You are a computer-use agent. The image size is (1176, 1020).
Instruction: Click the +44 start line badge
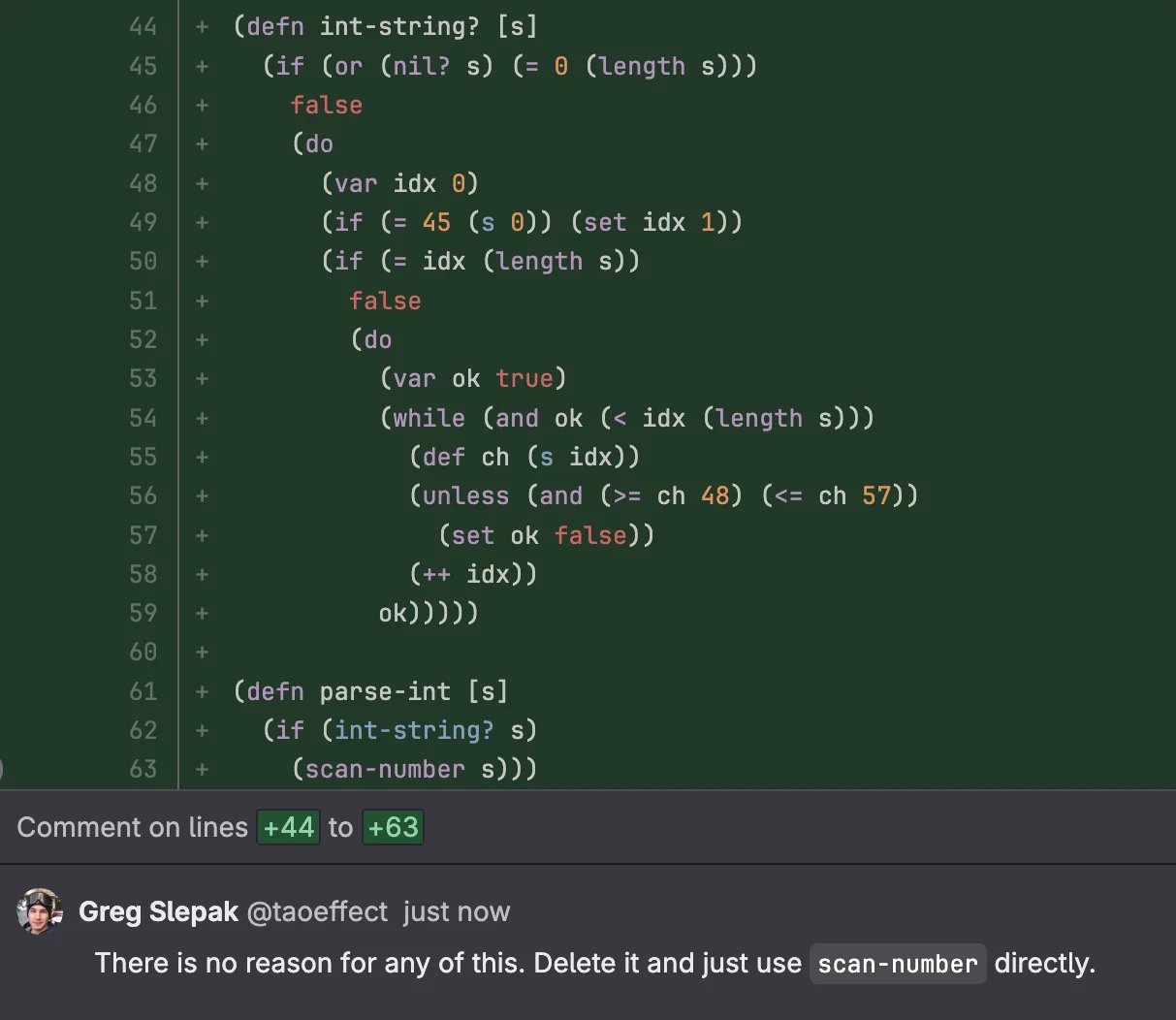tap(288, 827)
